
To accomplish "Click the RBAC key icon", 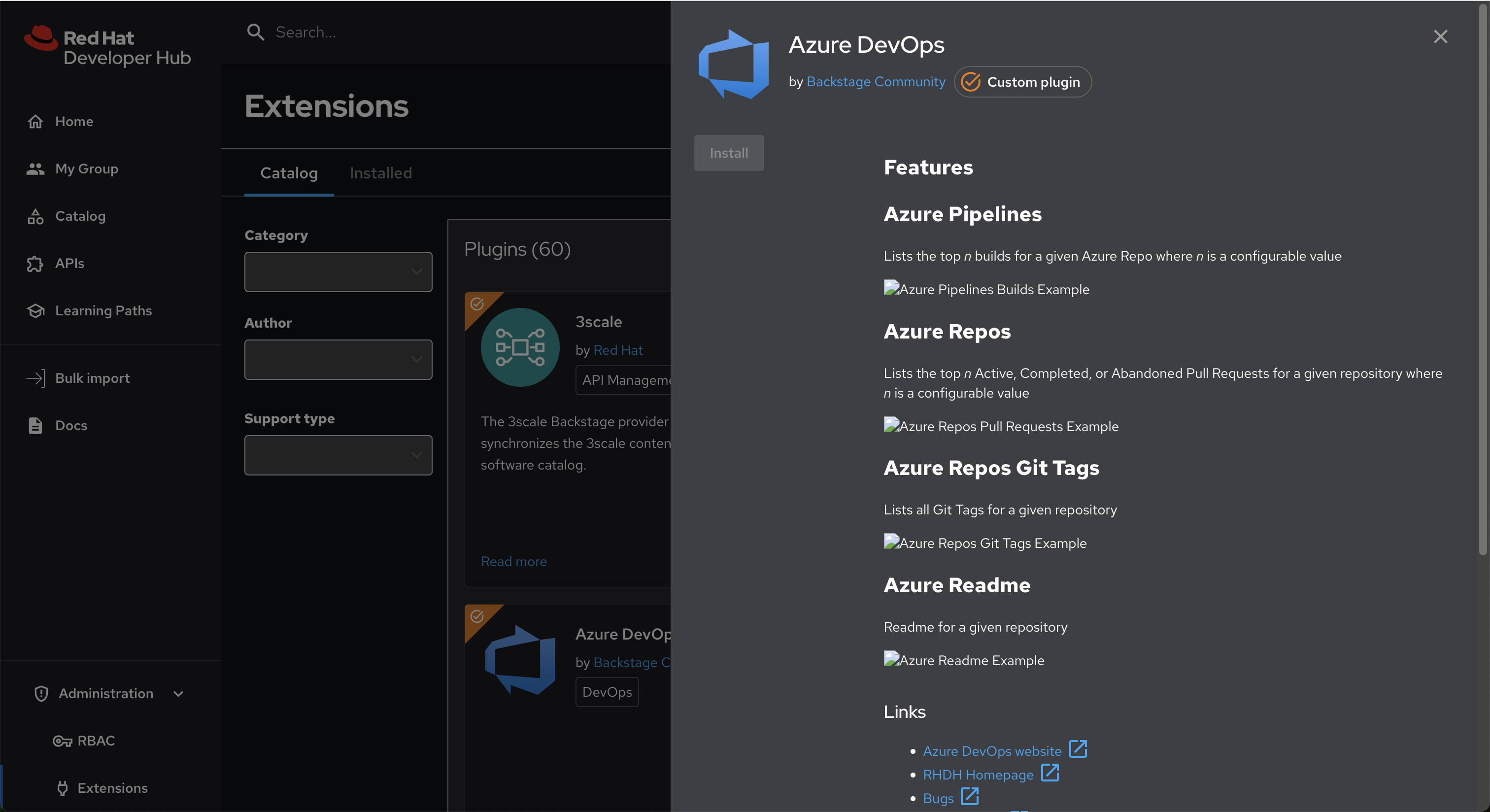I will pyautogui.click(x=62, y=741).
